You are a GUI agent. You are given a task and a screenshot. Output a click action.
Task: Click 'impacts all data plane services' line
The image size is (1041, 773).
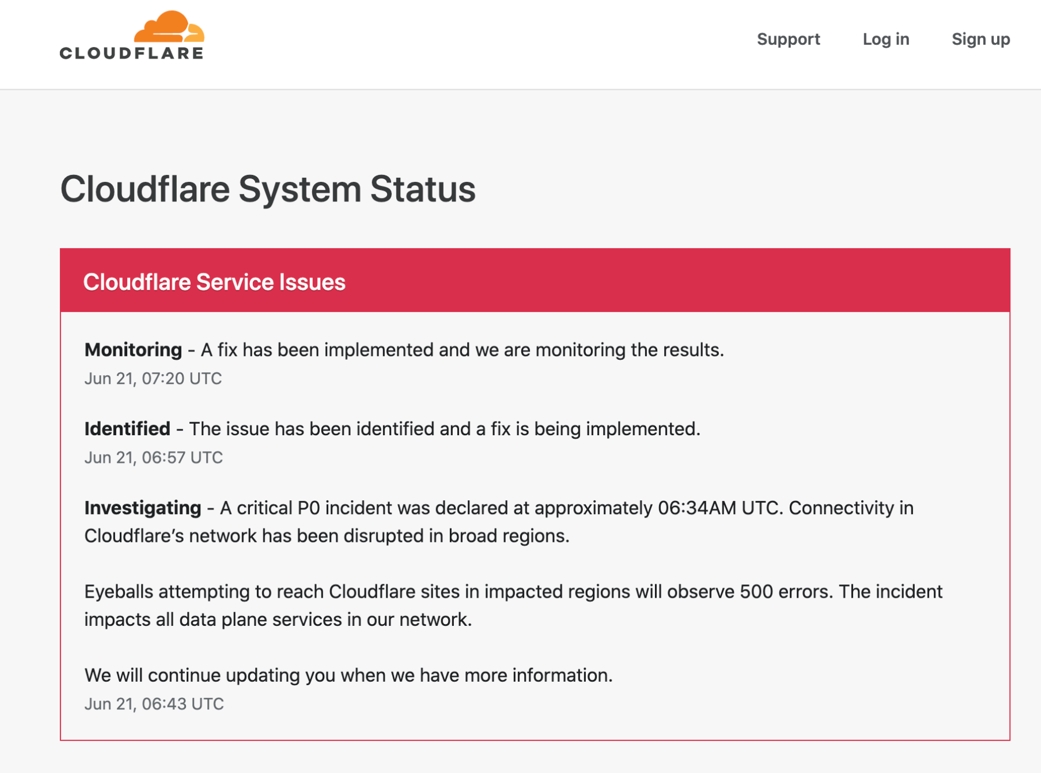[278, 619]
